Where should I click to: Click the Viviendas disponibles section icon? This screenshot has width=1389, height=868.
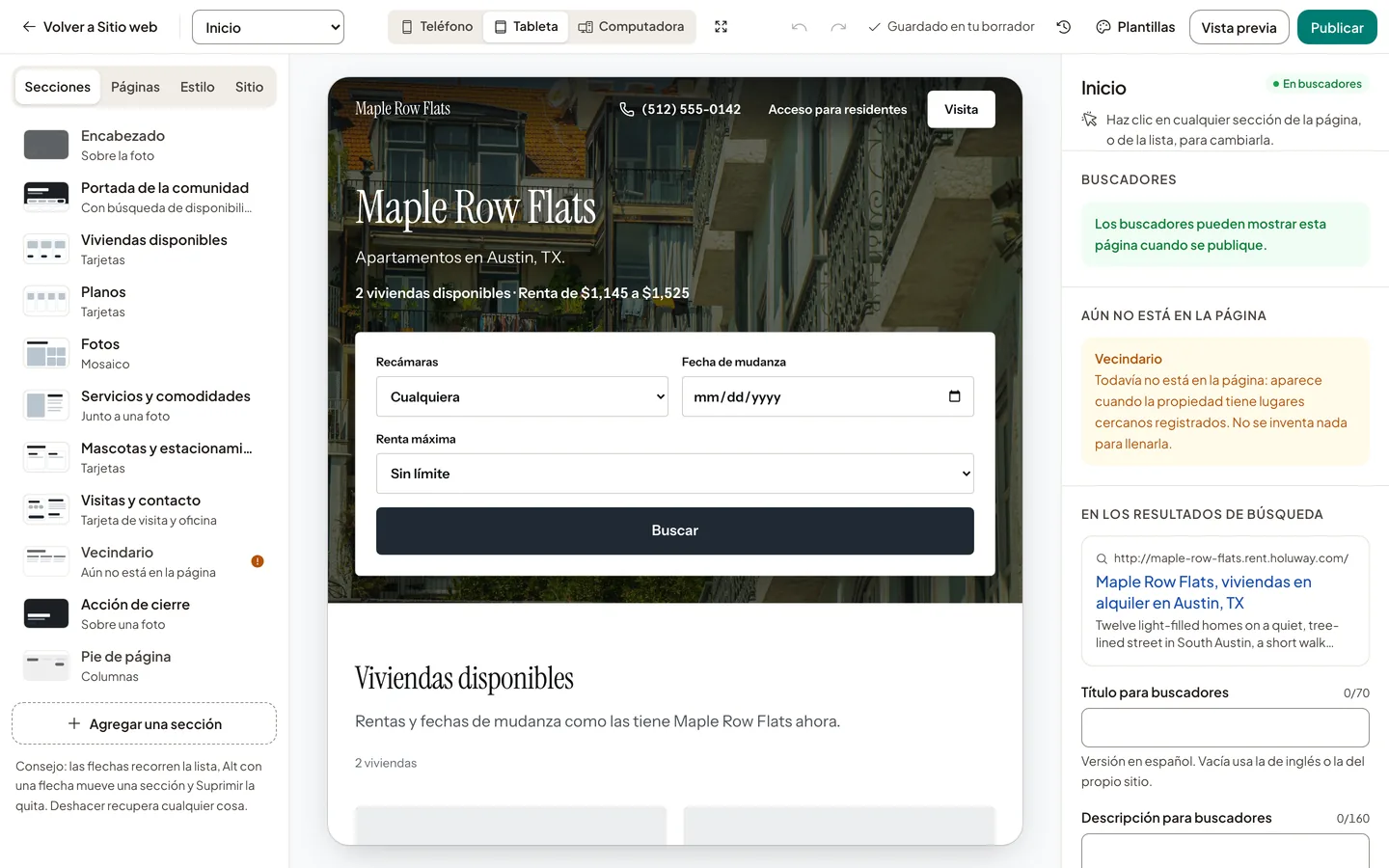coord(46,249)
